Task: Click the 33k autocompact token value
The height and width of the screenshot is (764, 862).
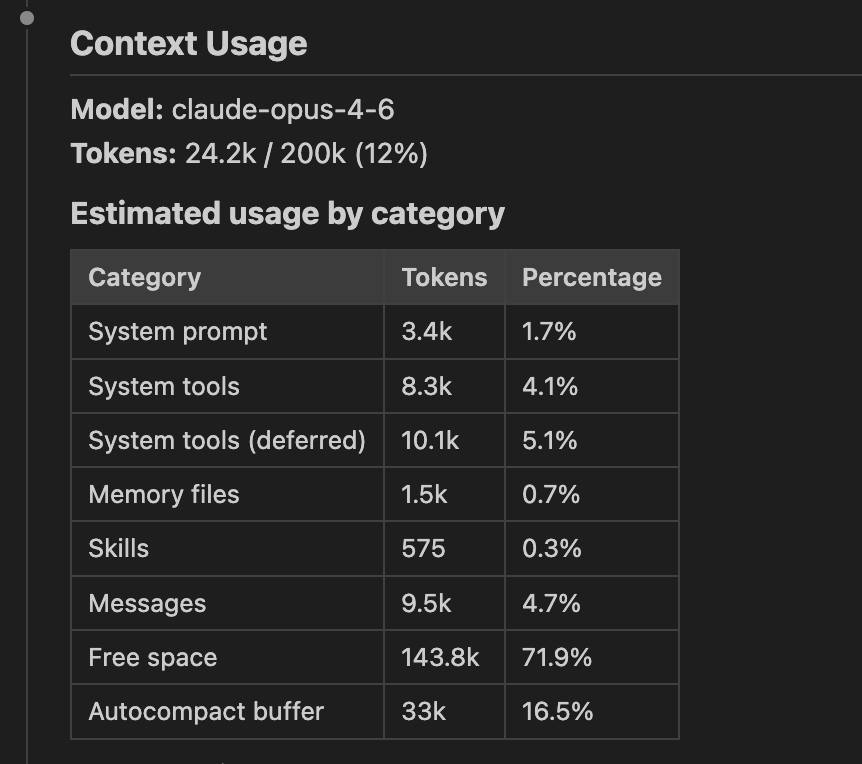Action: (x=423, y=711)
